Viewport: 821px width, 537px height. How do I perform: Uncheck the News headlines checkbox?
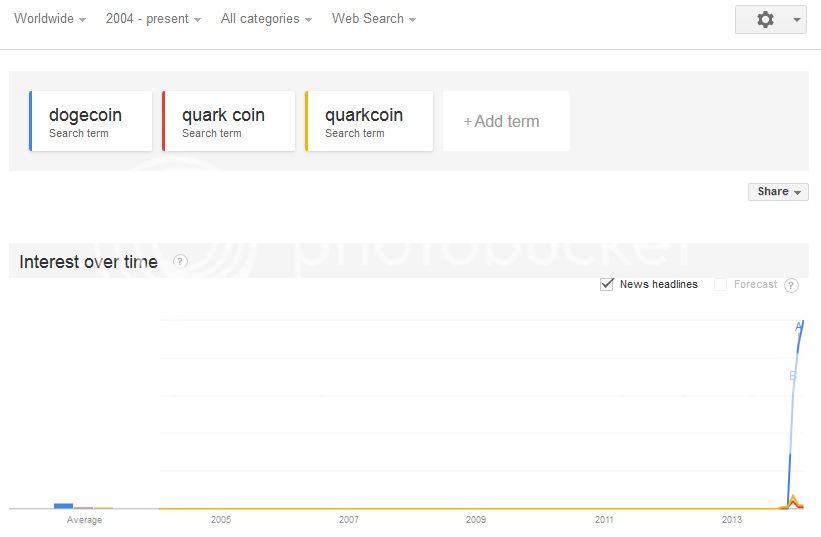tap(606, 284)
